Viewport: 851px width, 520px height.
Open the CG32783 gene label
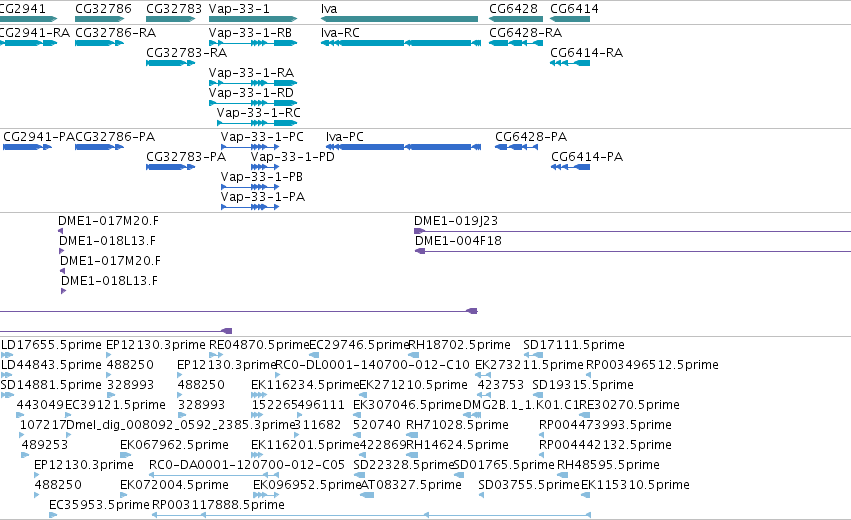click(174, 9)
